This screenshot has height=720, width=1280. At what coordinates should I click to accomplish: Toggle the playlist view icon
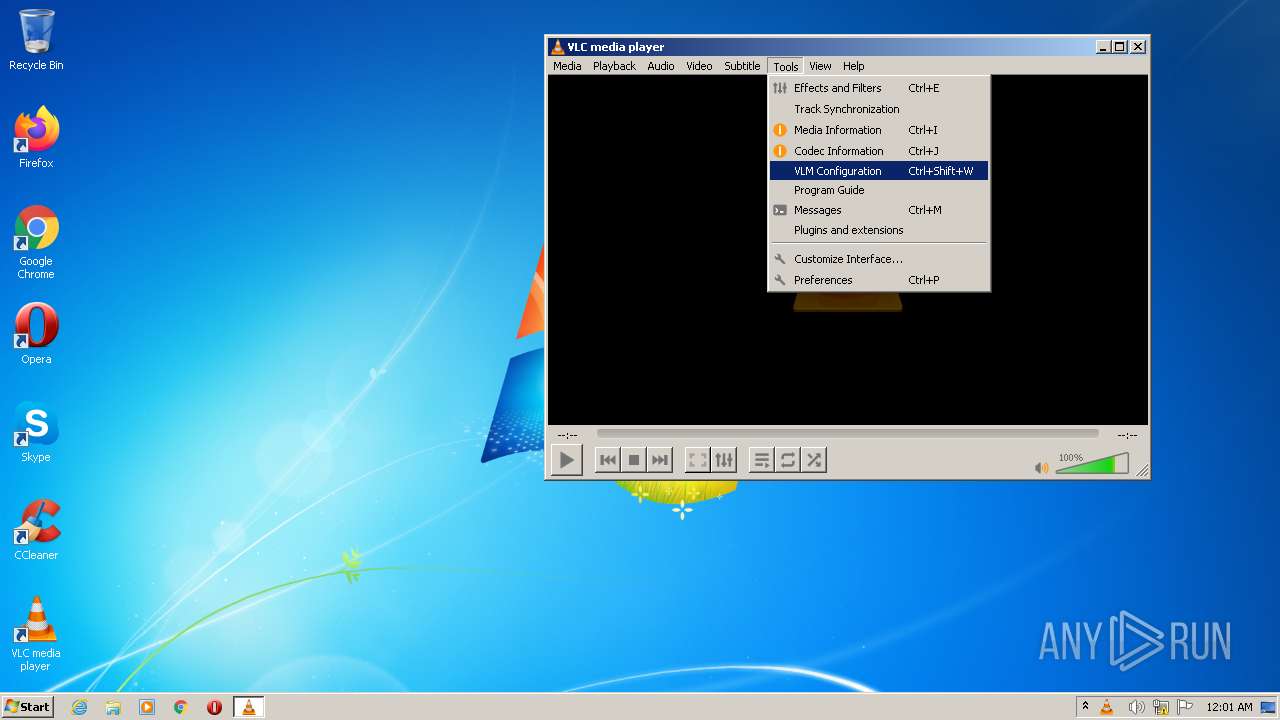click(762, 460)
